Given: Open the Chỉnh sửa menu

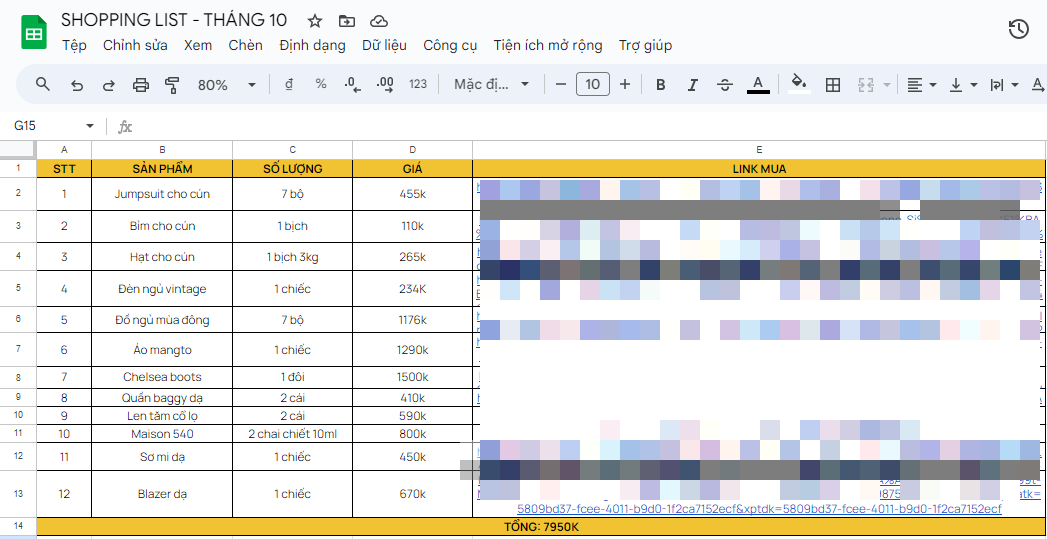Looking at the screenshot, I should [135, 45].
